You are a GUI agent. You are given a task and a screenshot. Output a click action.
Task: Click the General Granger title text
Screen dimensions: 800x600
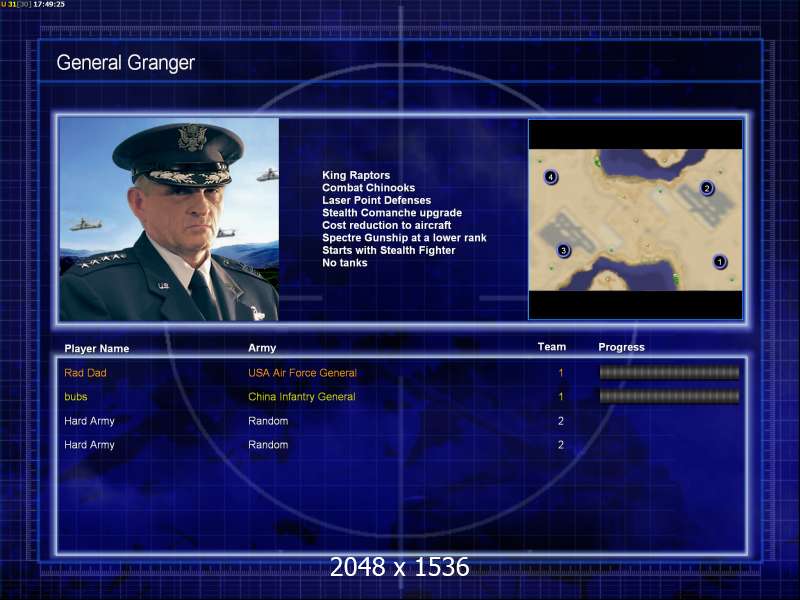(126, 63)
